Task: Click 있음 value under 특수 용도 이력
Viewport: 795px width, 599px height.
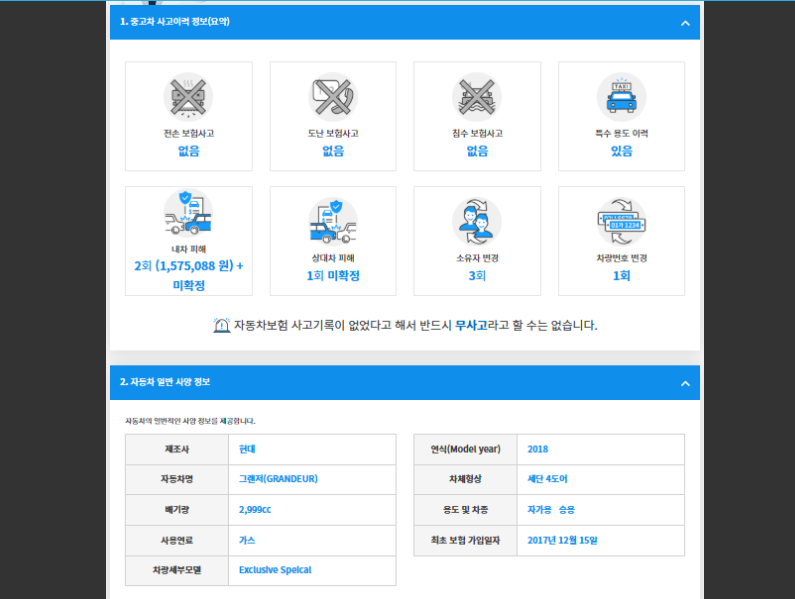Action: [x=622, y=151]
